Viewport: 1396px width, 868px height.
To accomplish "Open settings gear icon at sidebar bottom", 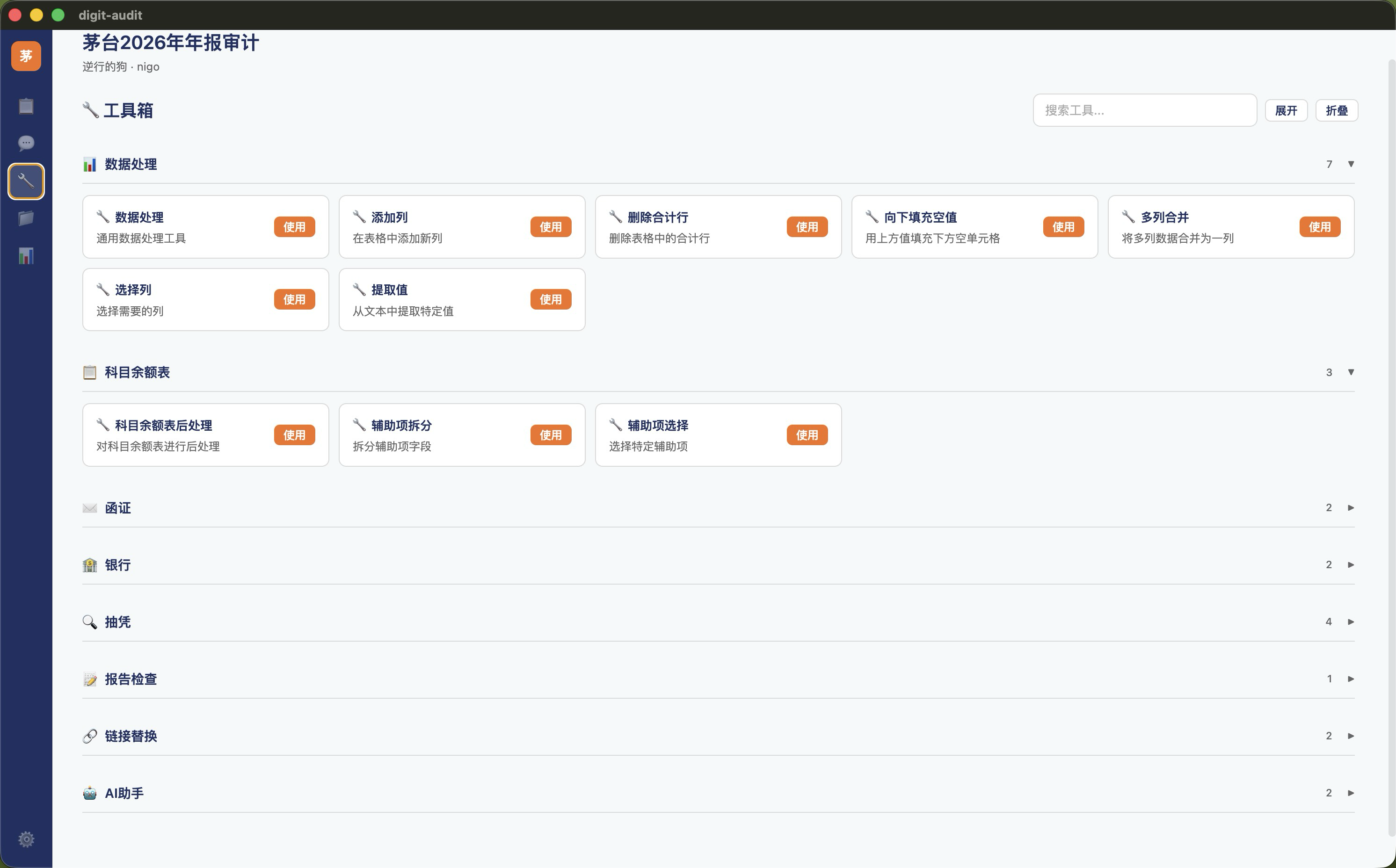I will [x=26, y=839].
